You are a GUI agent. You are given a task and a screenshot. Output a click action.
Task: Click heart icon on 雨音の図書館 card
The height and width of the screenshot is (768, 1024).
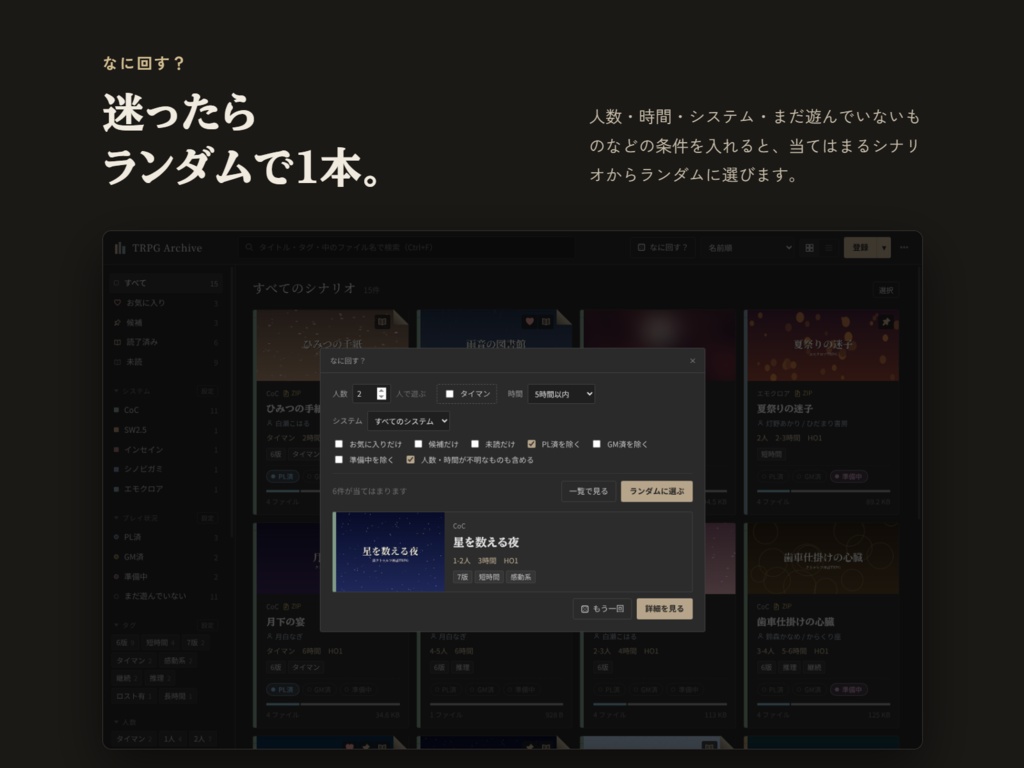530,321
